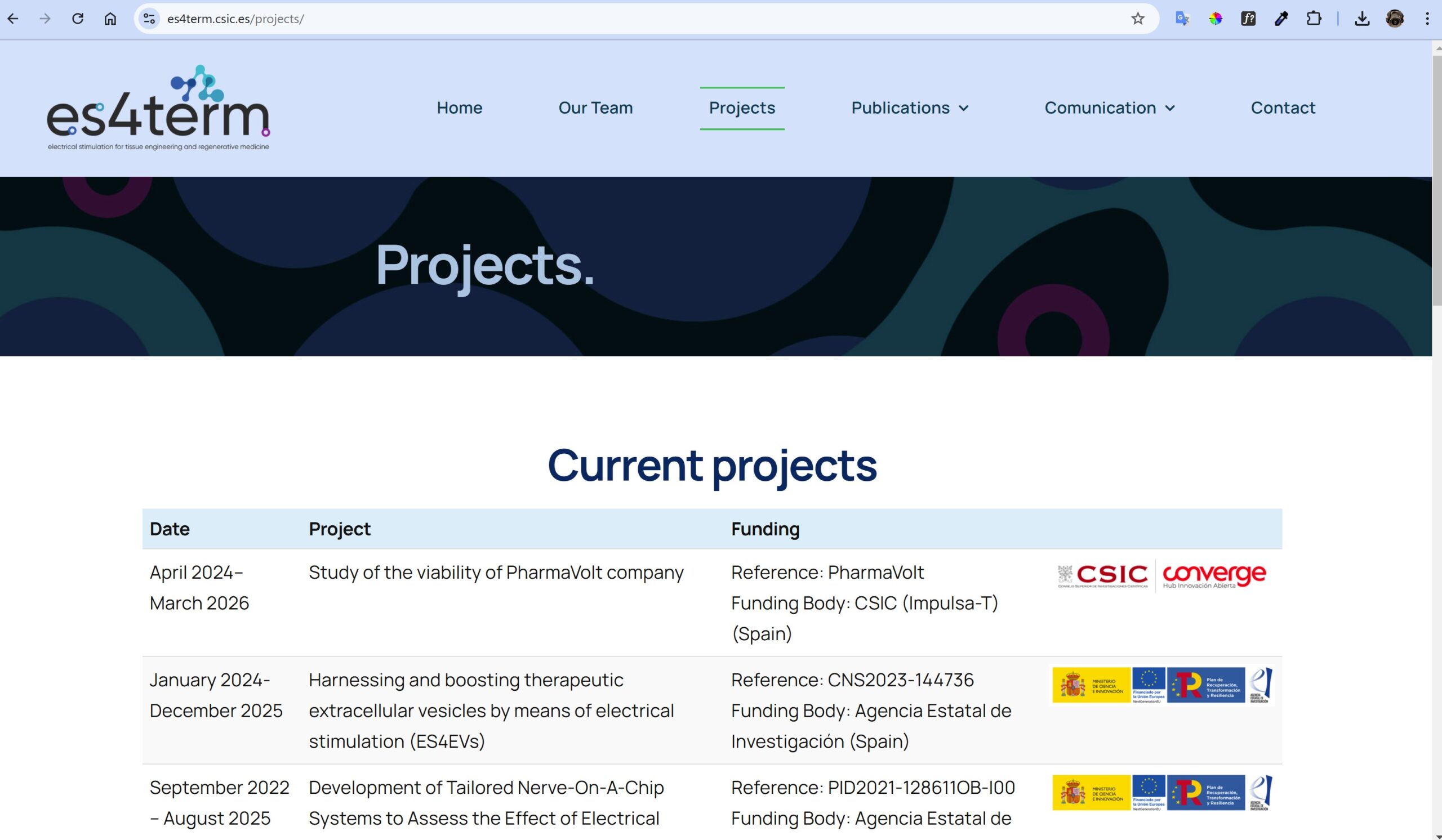Click the January 2024-December 2025 date cell
The image size is (1442, 840).
point(216,695)
